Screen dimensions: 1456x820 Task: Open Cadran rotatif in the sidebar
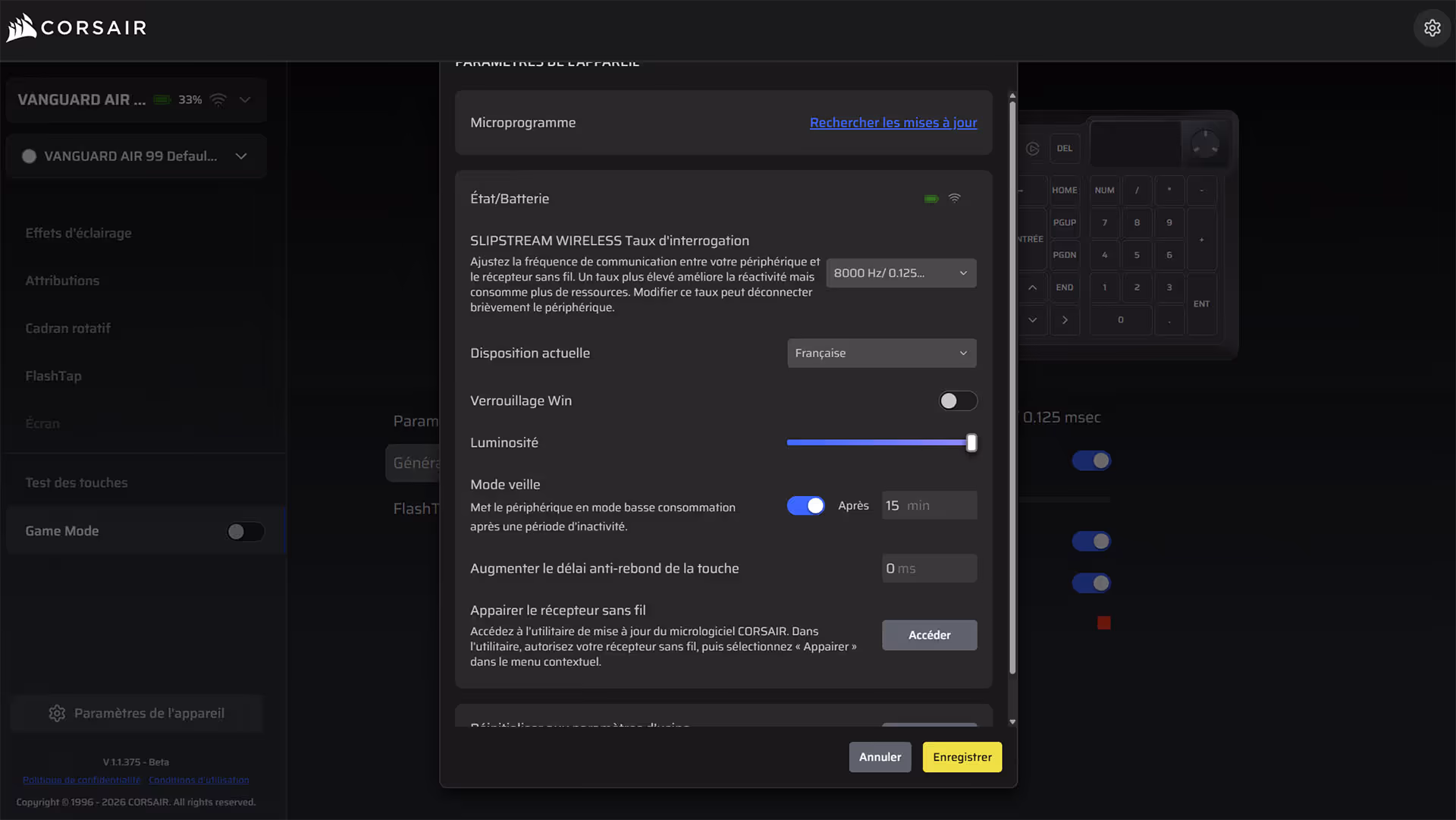(67, 328)
